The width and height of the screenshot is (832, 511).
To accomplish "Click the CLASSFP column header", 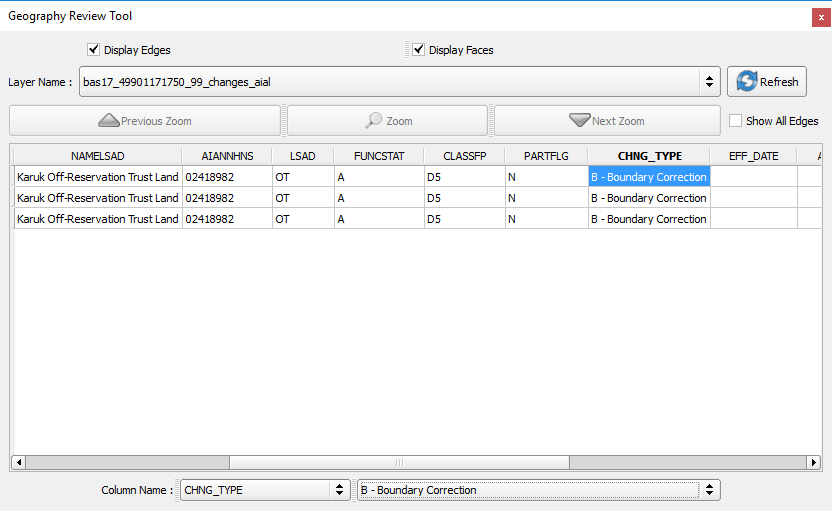I will click(464, 156).
